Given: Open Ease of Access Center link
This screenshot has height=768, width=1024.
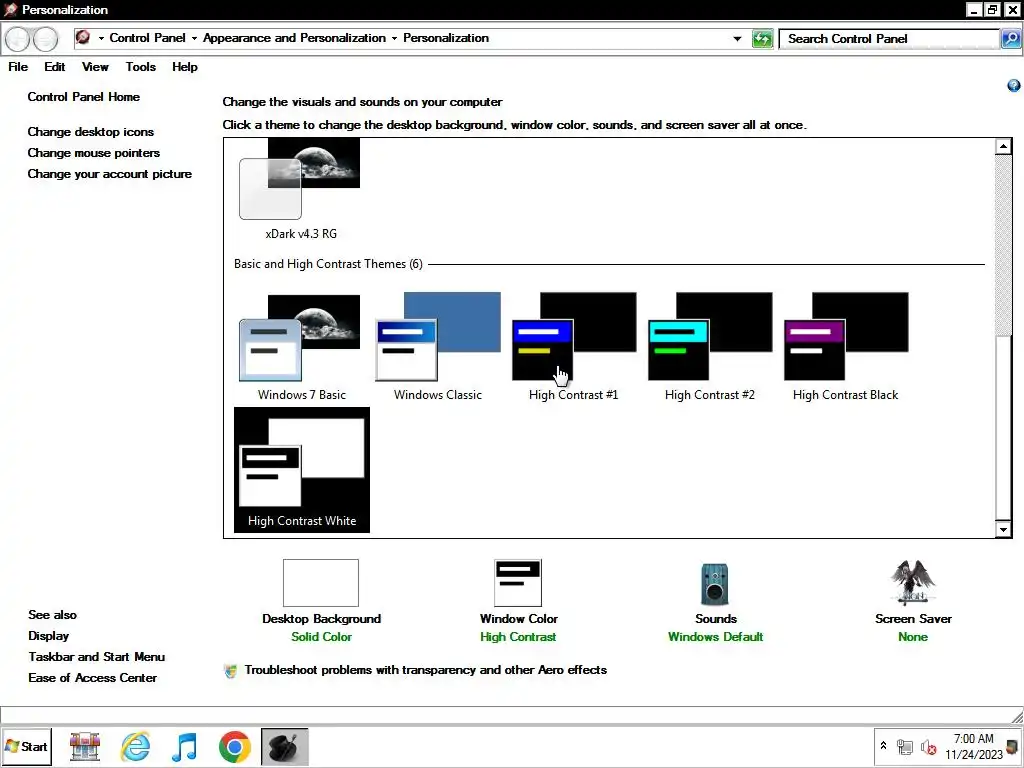Looking at the screenshot, I should click(x=92, y=678).
